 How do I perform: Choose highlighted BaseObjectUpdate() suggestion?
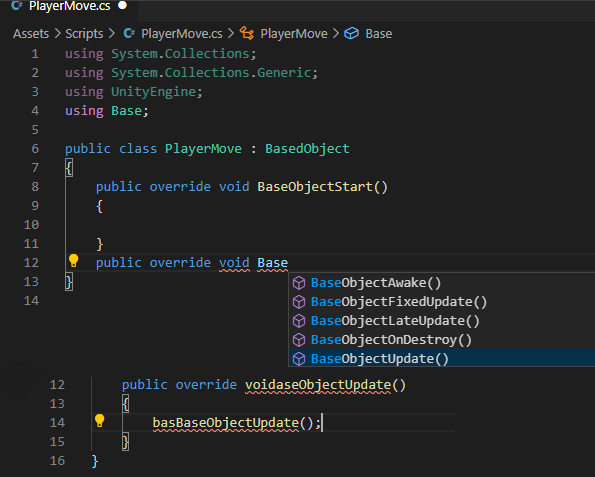tap(442, 358)
